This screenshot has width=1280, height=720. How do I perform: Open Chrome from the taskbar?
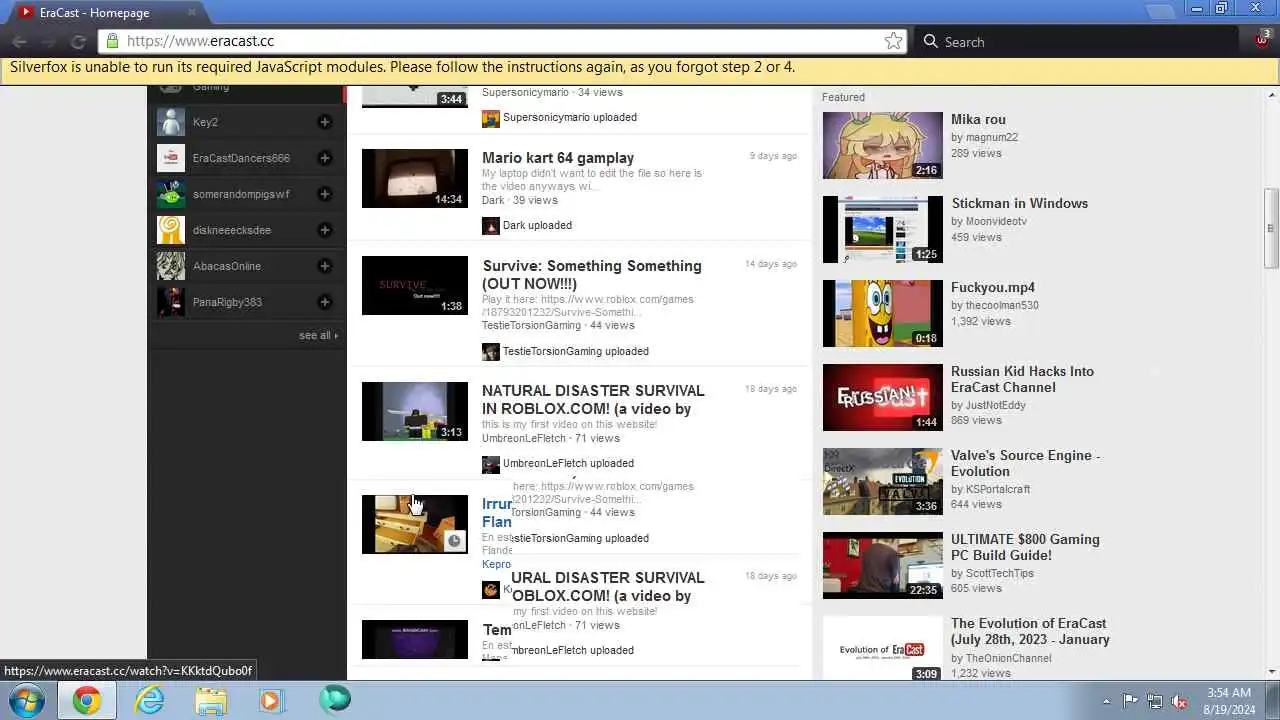click(x=86, y=700)
